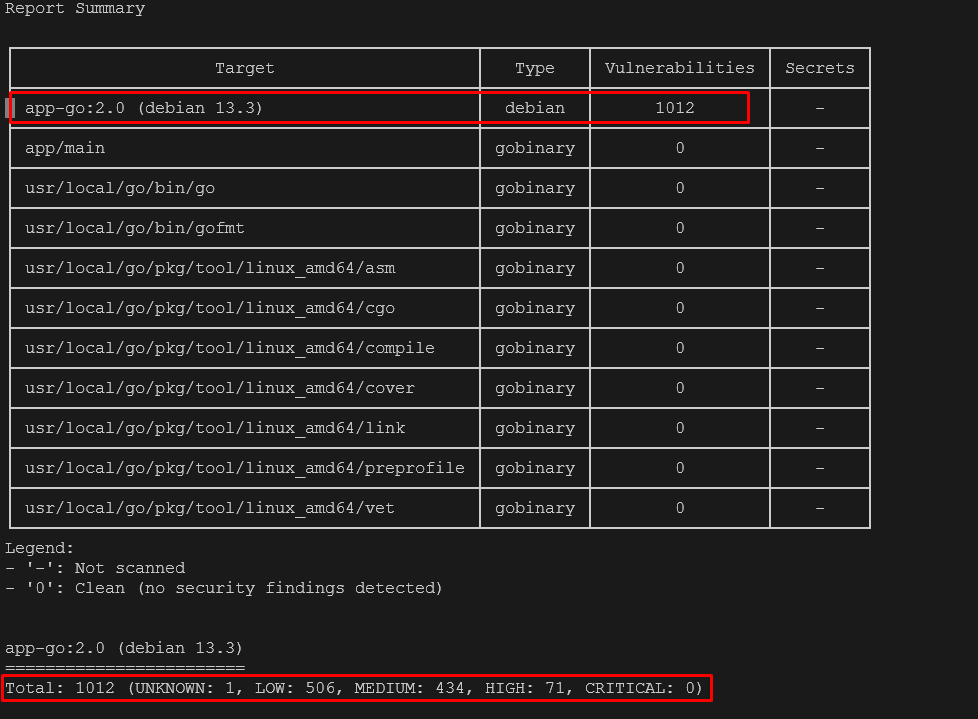
Task: Click the Report Summary heading text
Action: coord(75,9)
